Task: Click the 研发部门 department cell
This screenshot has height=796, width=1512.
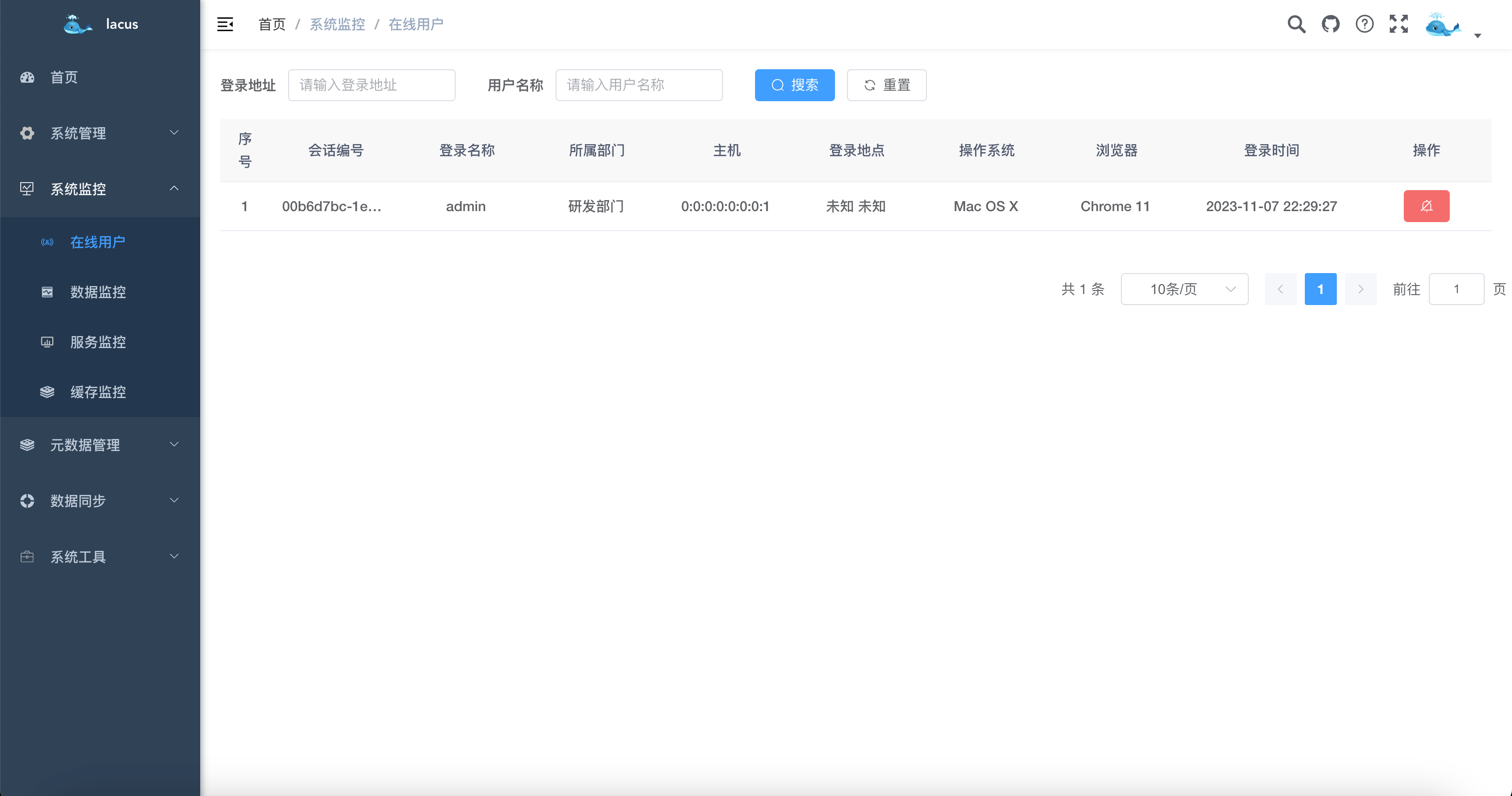Action: pos(596,206)
